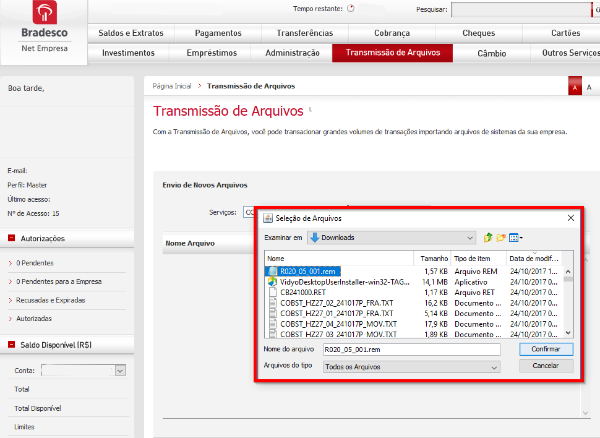Open the 0 Pendentes para a Empresa link
The width and height of the screenshot is (600, 438).
click(x=59, y=282)
